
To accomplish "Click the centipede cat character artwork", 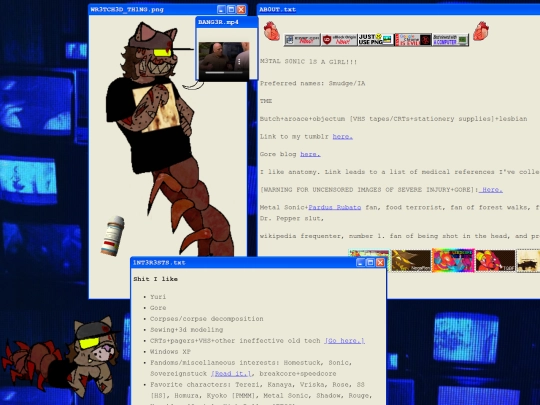I will 169,138.
